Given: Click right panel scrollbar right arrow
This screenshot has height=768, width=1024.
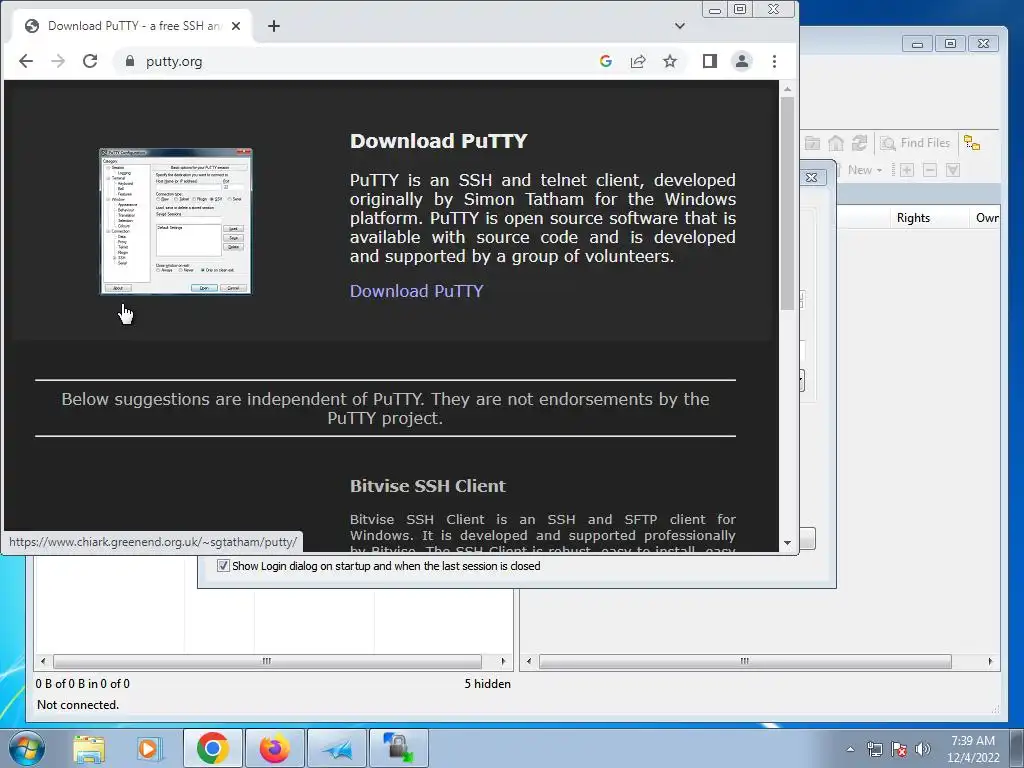Looking at the screenshot, I should point(990,661).
